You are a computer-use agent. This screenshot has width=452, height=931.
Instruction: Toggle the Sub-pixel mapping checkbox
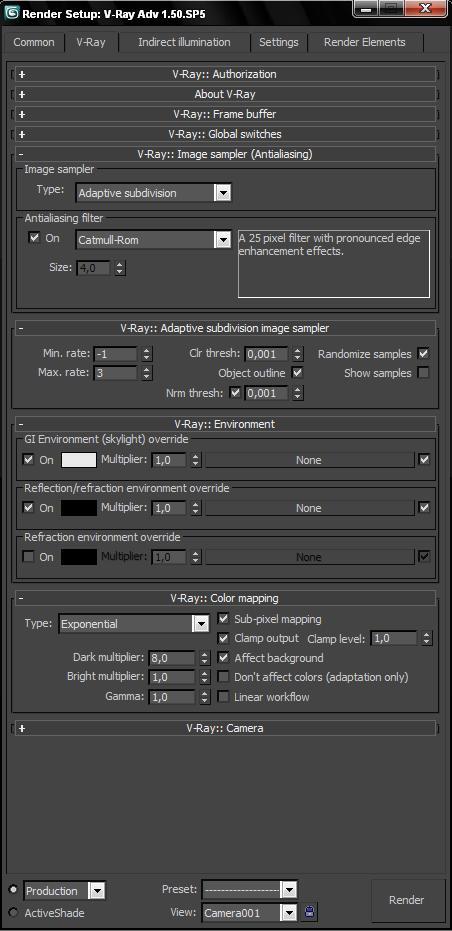pos(223,619)
